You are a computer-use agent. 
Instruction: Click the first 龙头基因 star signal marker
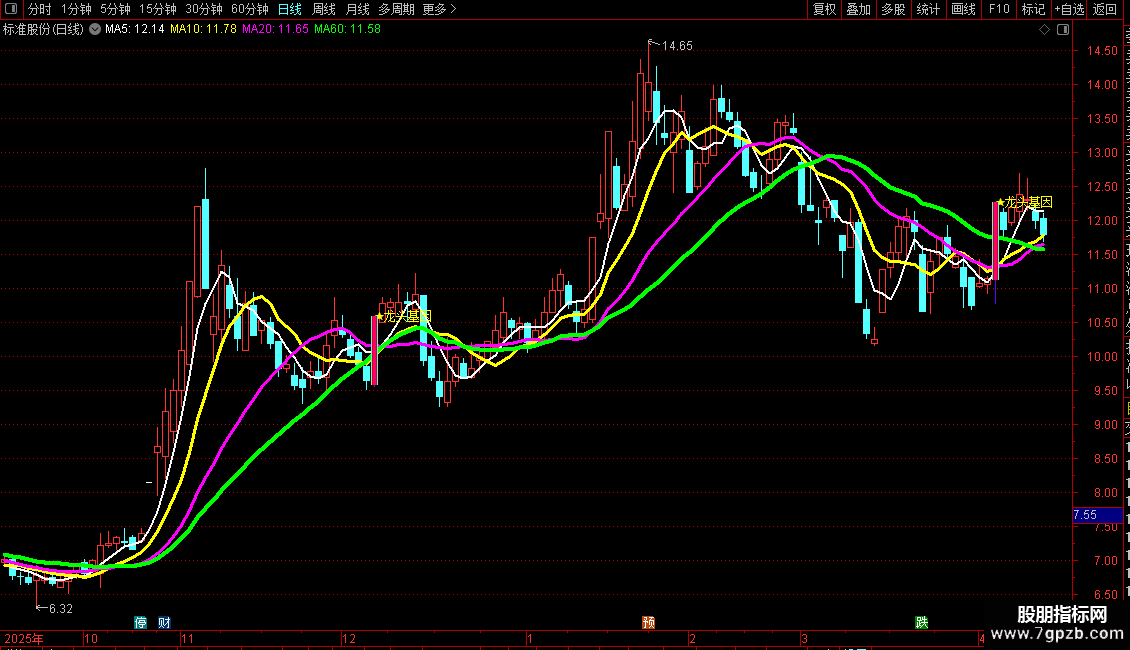(404, 316)
